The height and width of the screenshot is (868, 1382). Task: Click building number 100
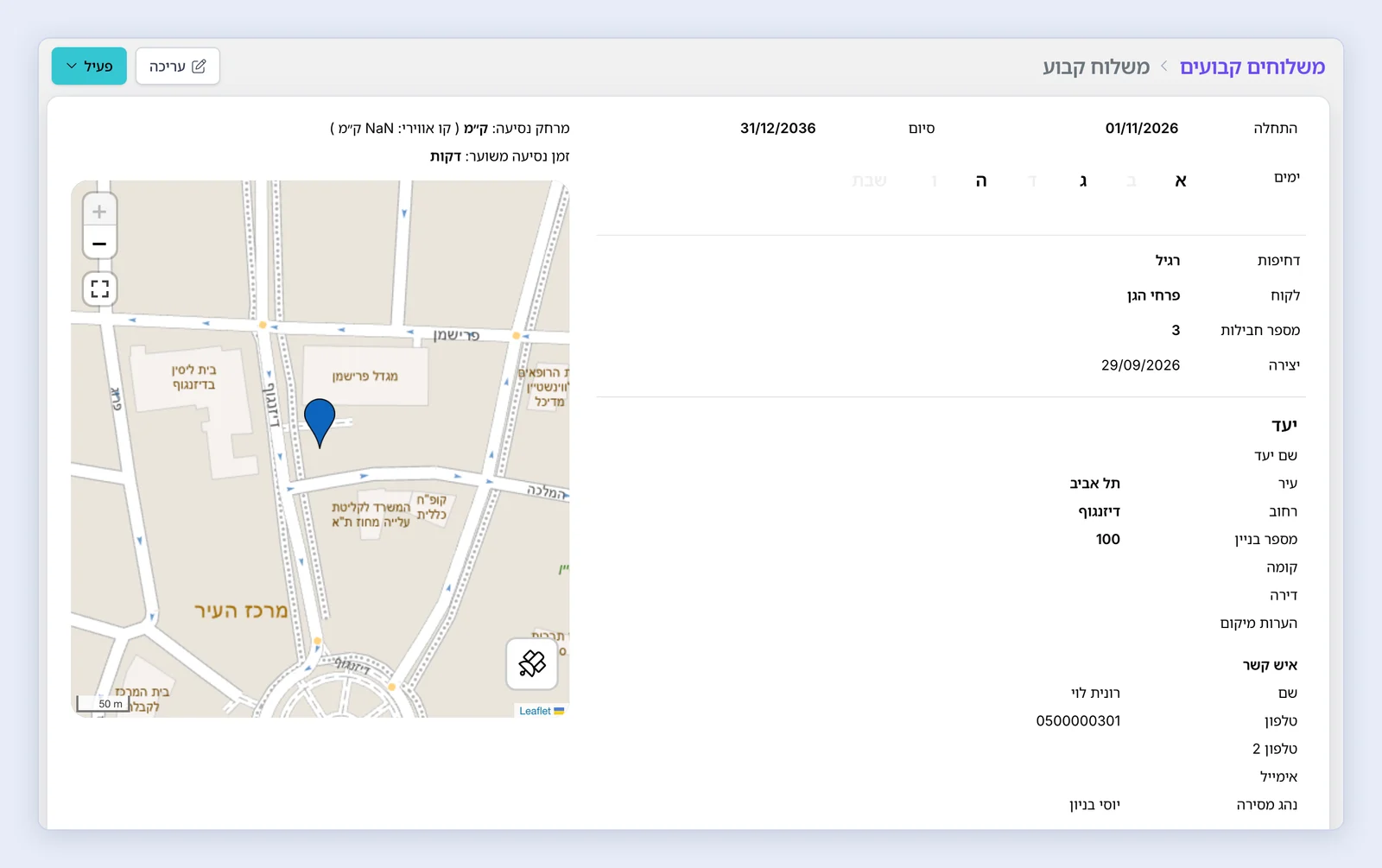coord(1108,539)
